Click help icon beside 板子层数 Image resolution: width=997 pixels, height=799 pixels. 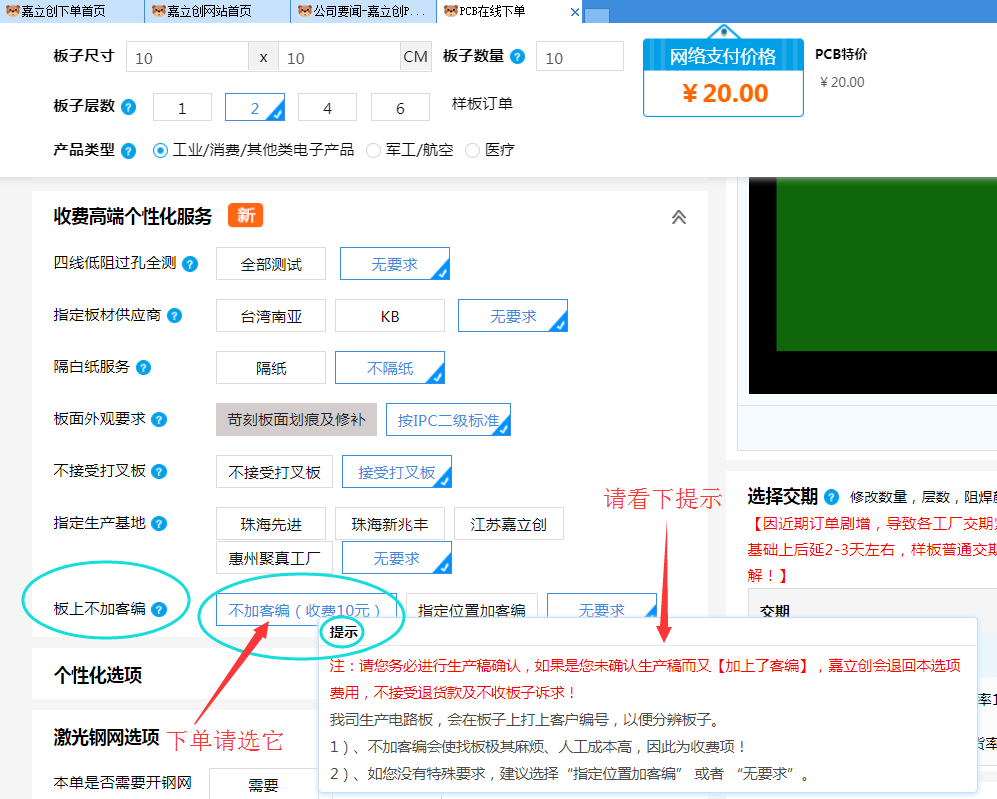tap(128, 106)
